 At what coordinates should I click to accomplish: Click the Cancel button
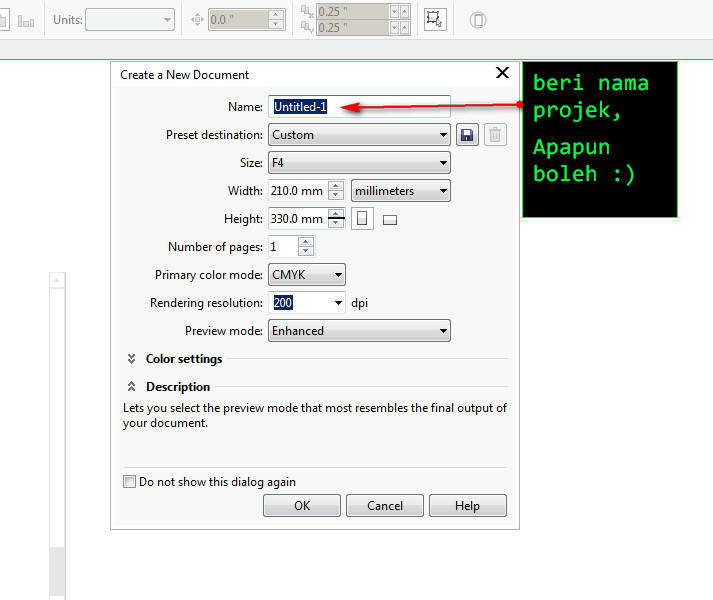pyautogui.click(x=385, y=505)
